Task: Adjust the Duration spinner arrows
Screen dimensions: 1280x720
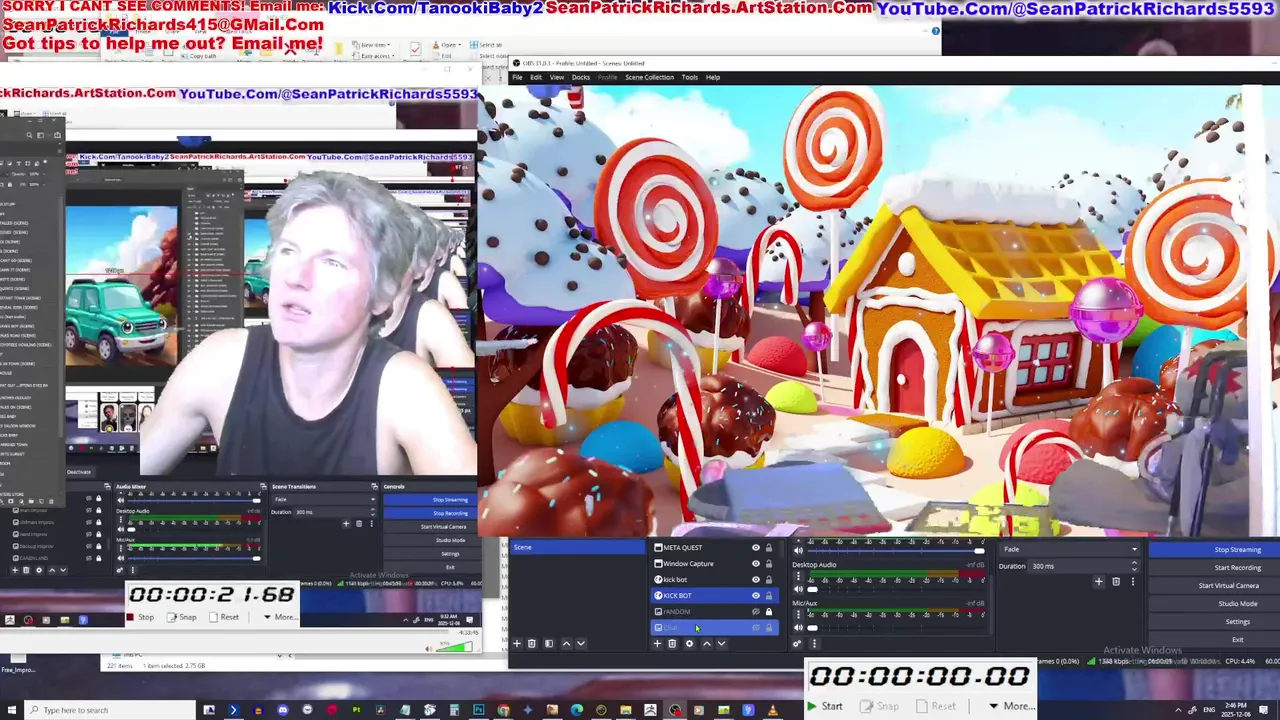Action: pos(1134,566)
